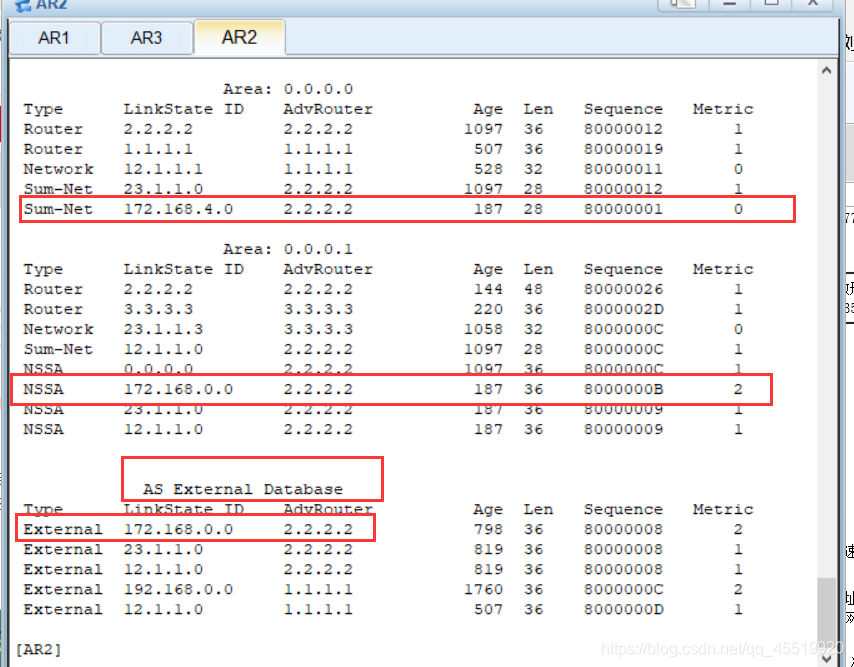Click Sum-Net LinkState ID 23.1.1.0
This screenshot has height=667, width=854.
point(163,189)
